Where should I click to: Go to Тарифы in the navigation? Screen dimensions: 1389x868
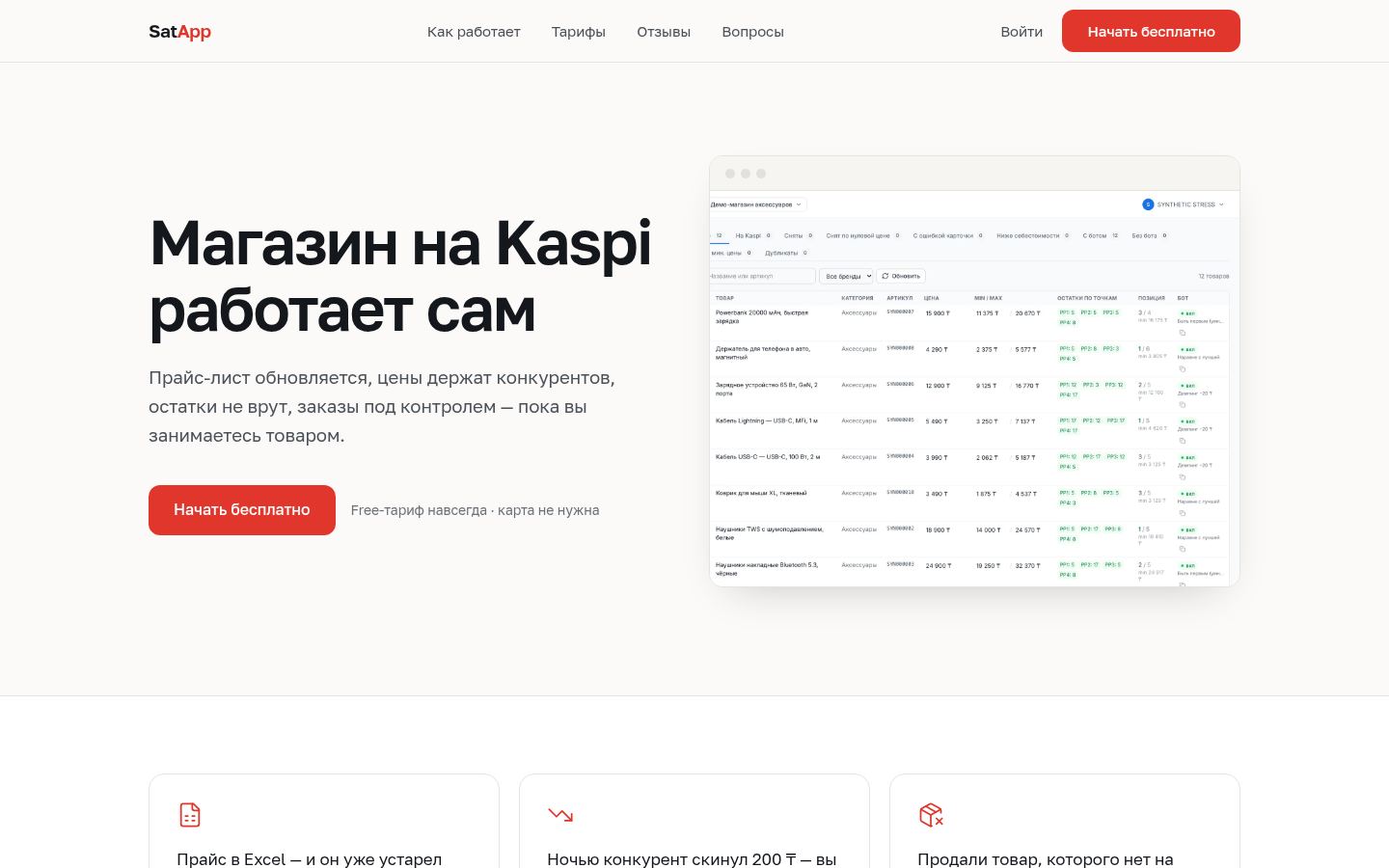coord(579,32)
